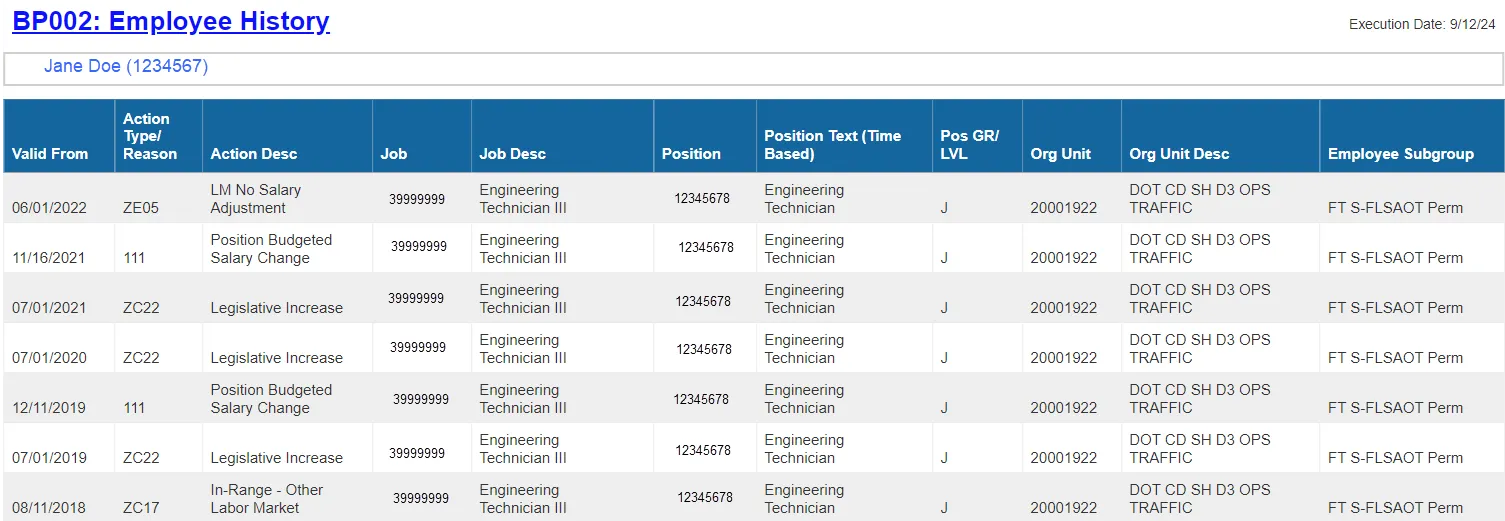Select the 11/16/2021 date cell
This screenshot has width=1505, height=521.
tap(48, 258)
